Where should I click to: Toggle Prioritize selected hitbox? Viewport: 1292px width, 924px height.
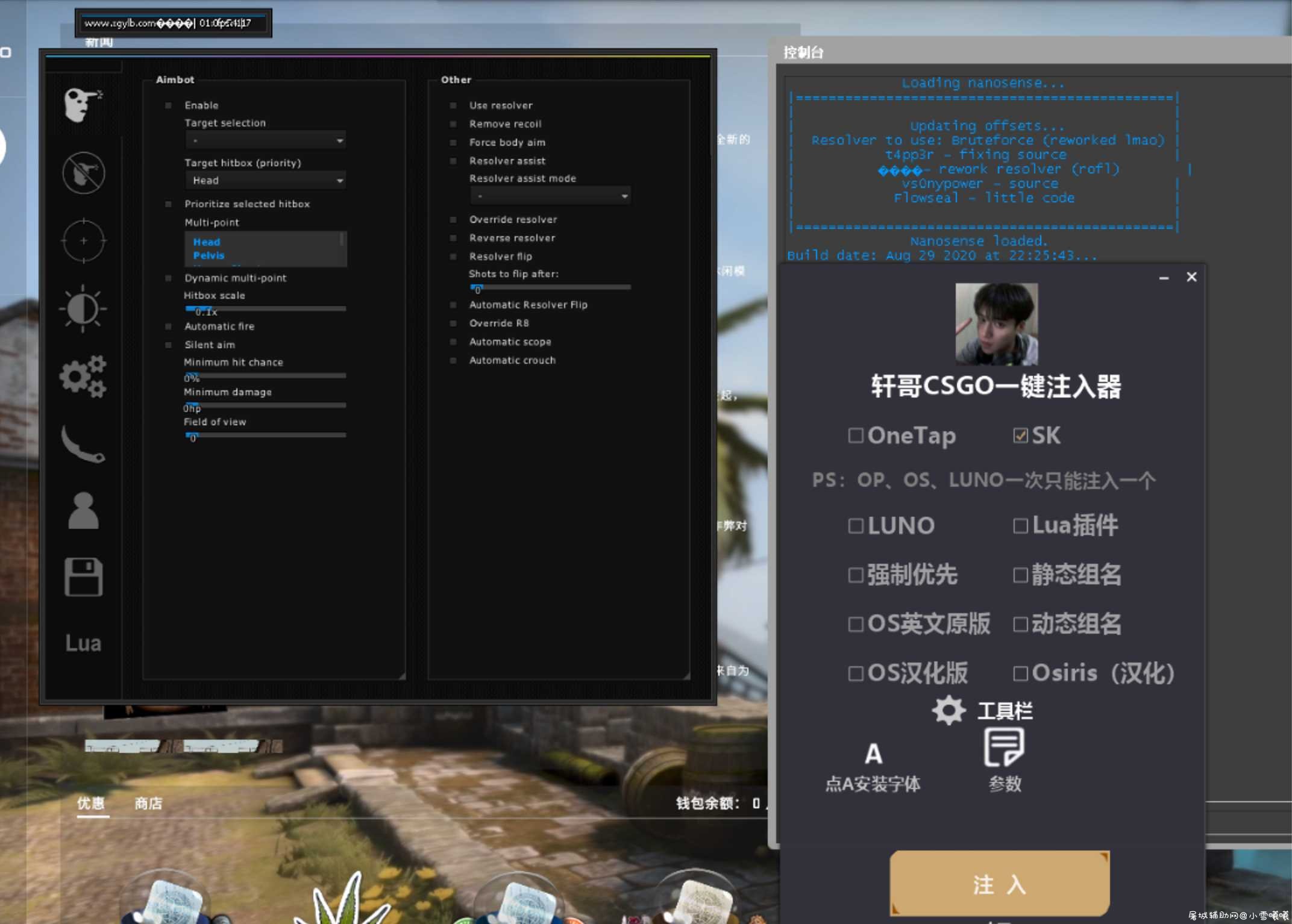coord(168,204)
